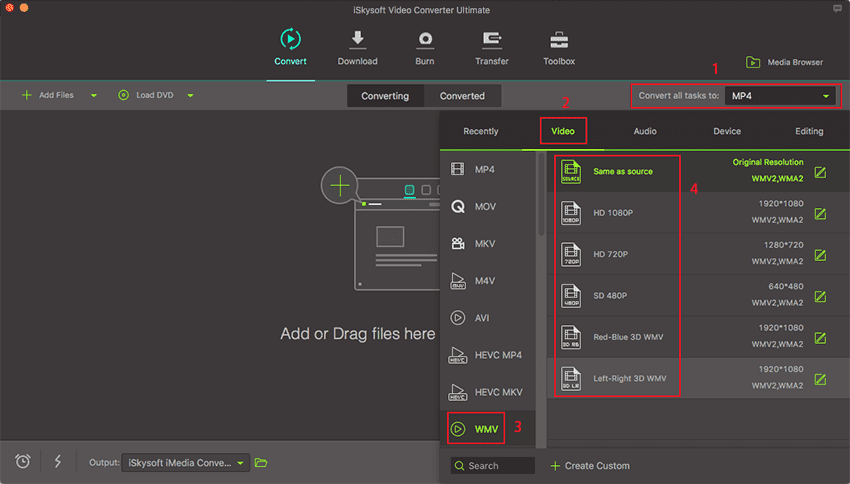Open the Download section icon

(357, 40)
